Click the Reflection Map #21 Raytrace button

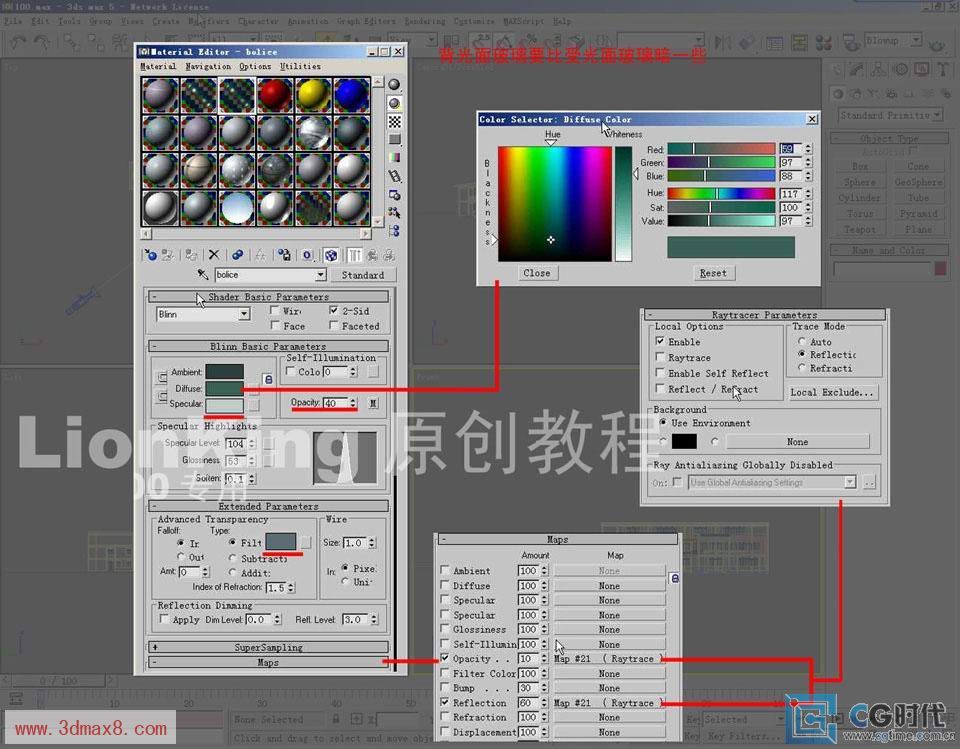609,702
